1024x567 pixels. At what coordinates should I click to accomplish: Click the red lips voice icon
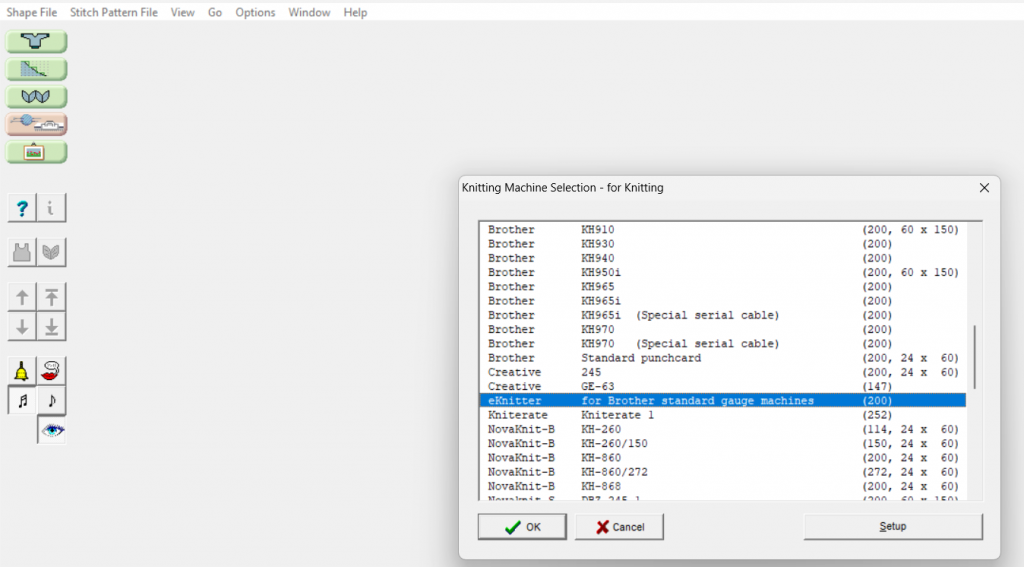pyautogui.click(x=52, y=371)
